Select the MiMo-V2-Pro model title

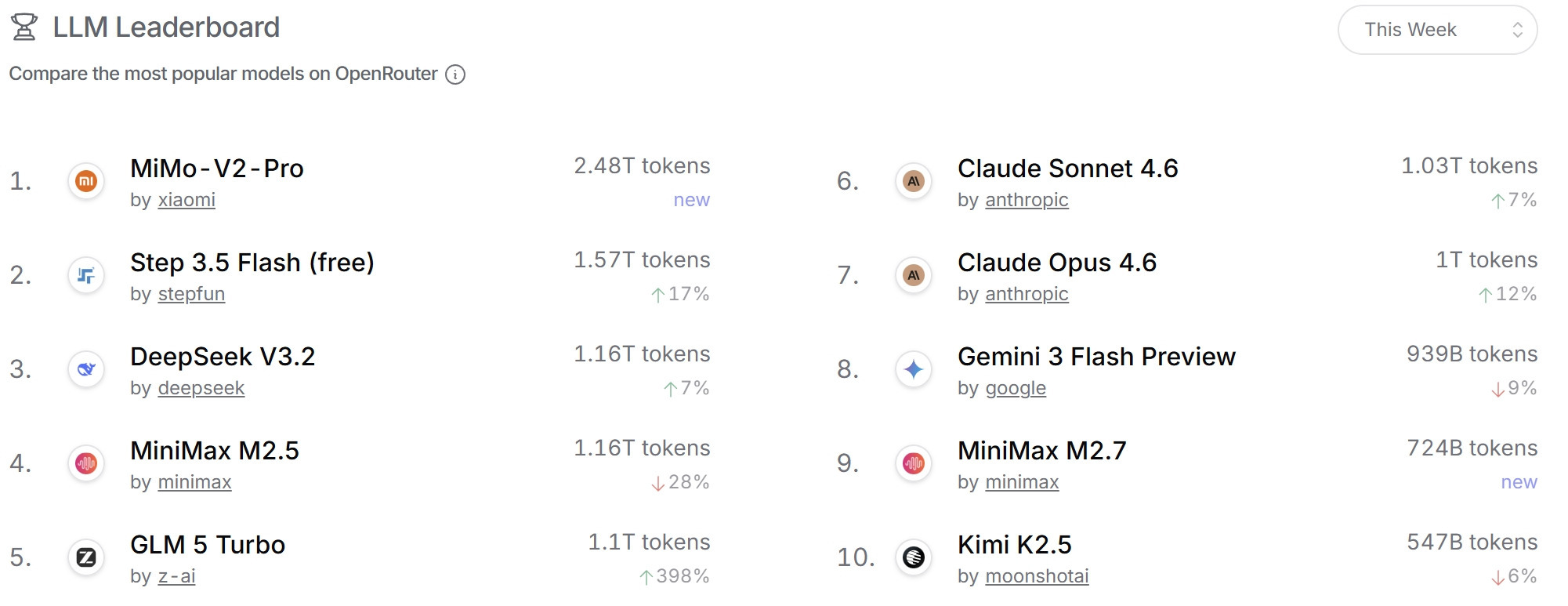click(x=217, y=169)
